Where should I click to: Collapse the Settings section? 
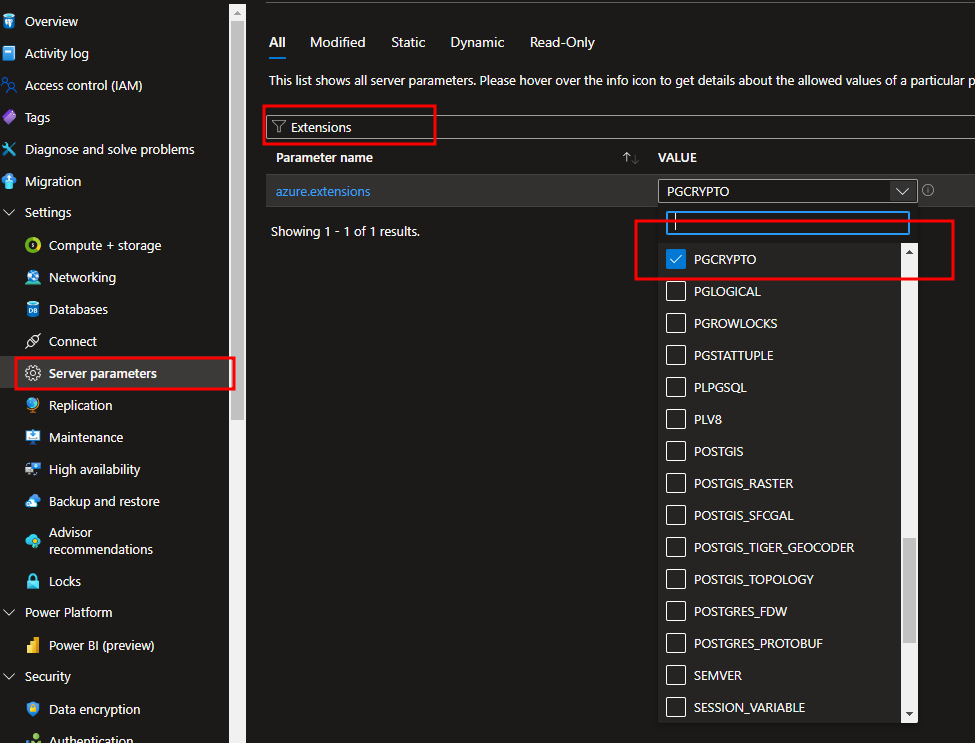[9, 213]
